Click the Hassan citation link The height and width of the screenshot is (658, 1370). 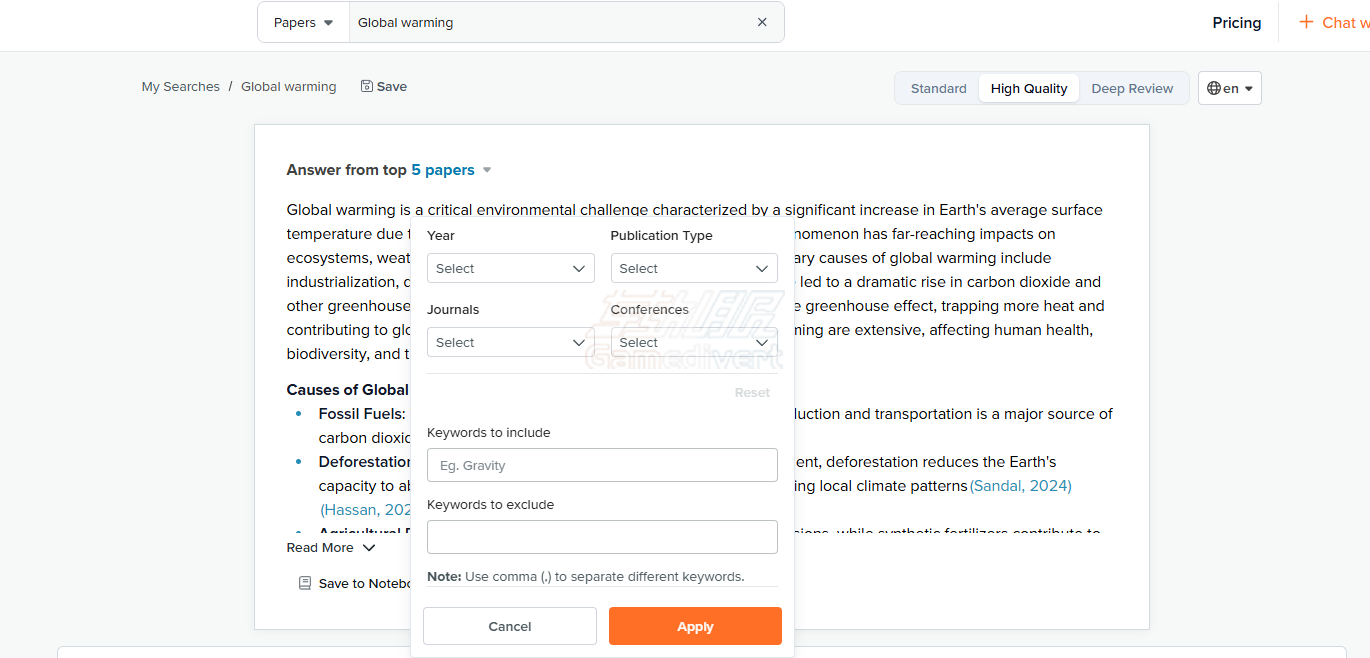(366, 509)
